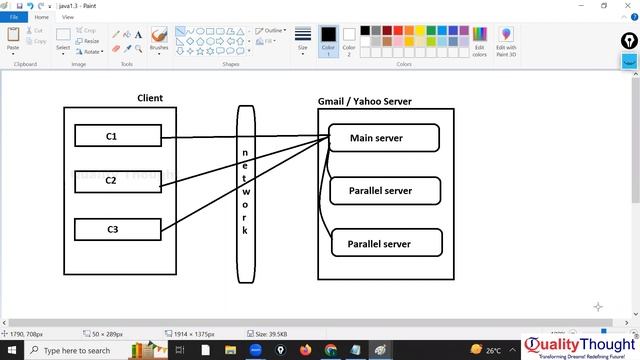640x360 pixels.
Task: Choose the Six-point star shape
Action: (x=210, y=51)
